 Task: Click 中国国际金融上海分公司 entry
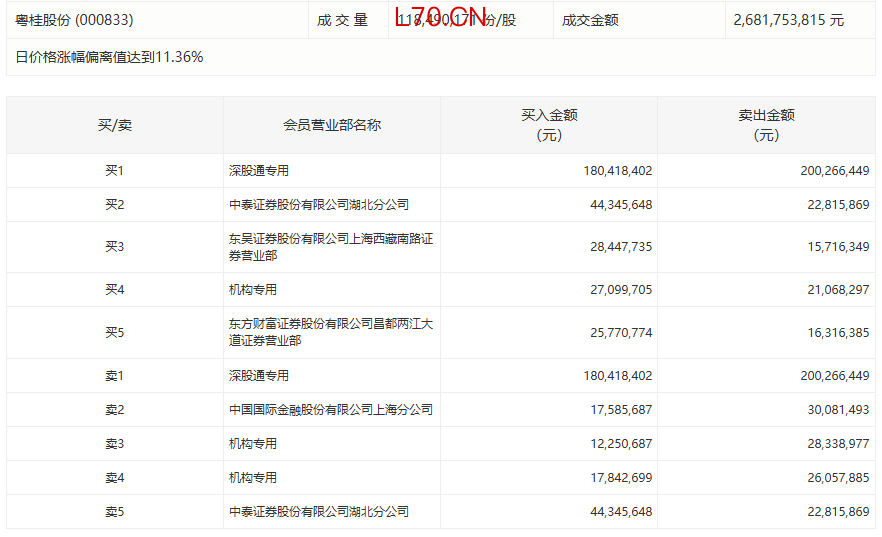[x=331, y=410]
